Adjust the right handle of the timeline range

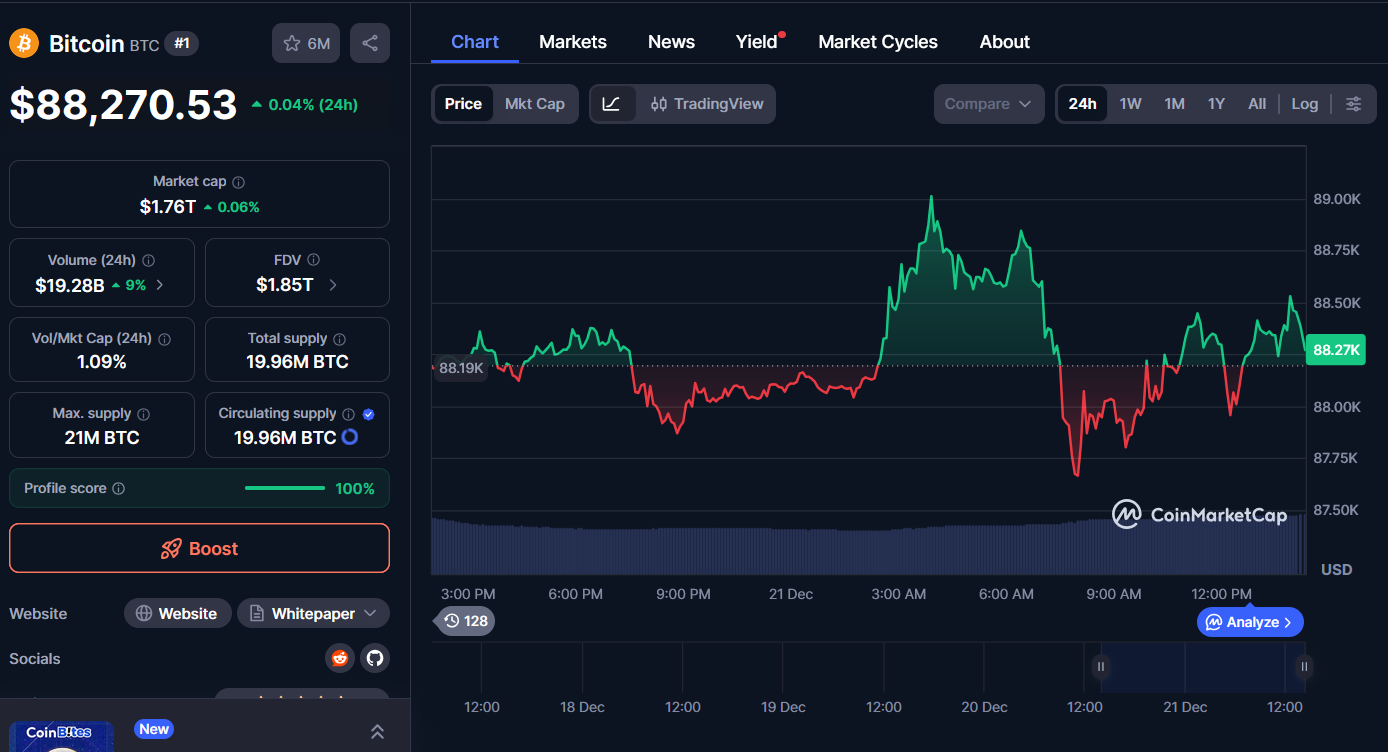click(1304, 666)
